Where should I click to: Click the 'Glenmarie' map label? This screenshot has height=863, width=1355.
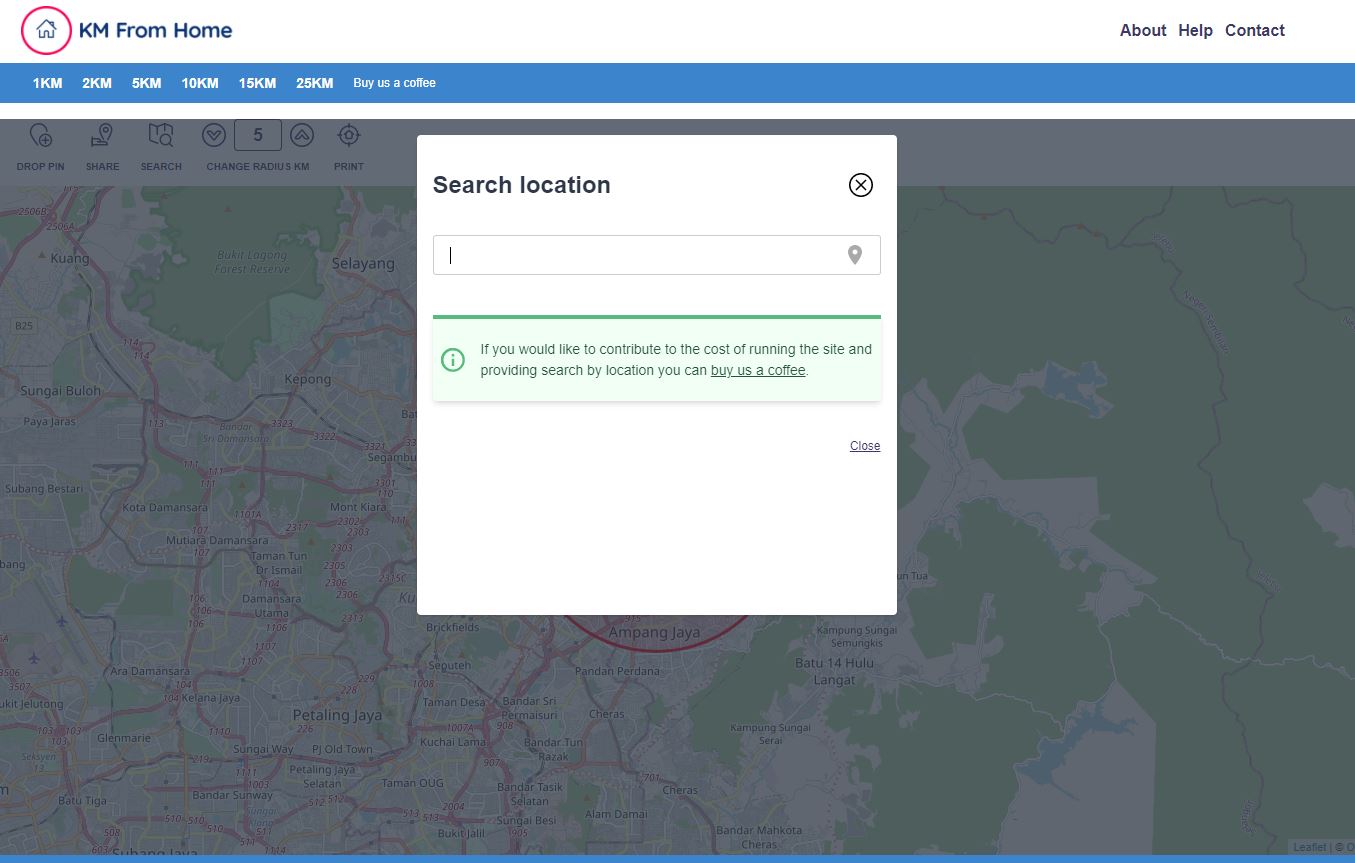point(124,738)
